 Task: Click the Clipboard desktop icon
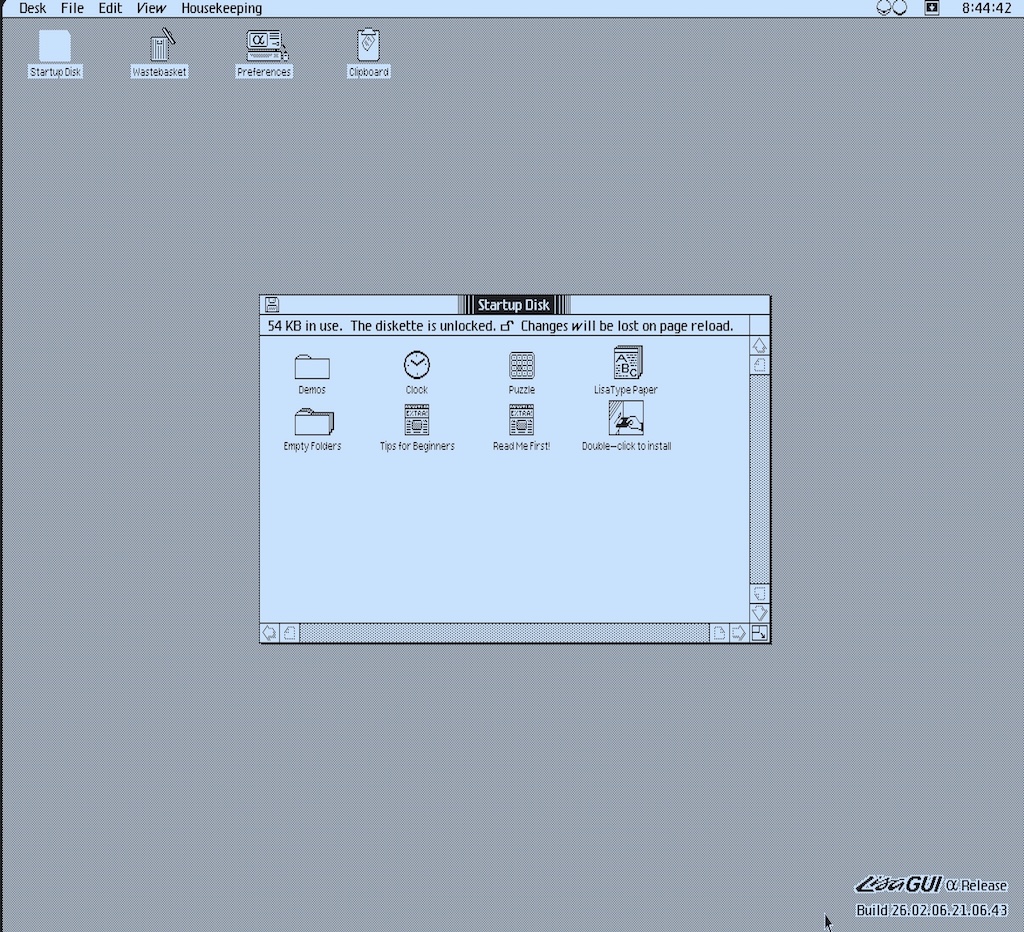368,47
